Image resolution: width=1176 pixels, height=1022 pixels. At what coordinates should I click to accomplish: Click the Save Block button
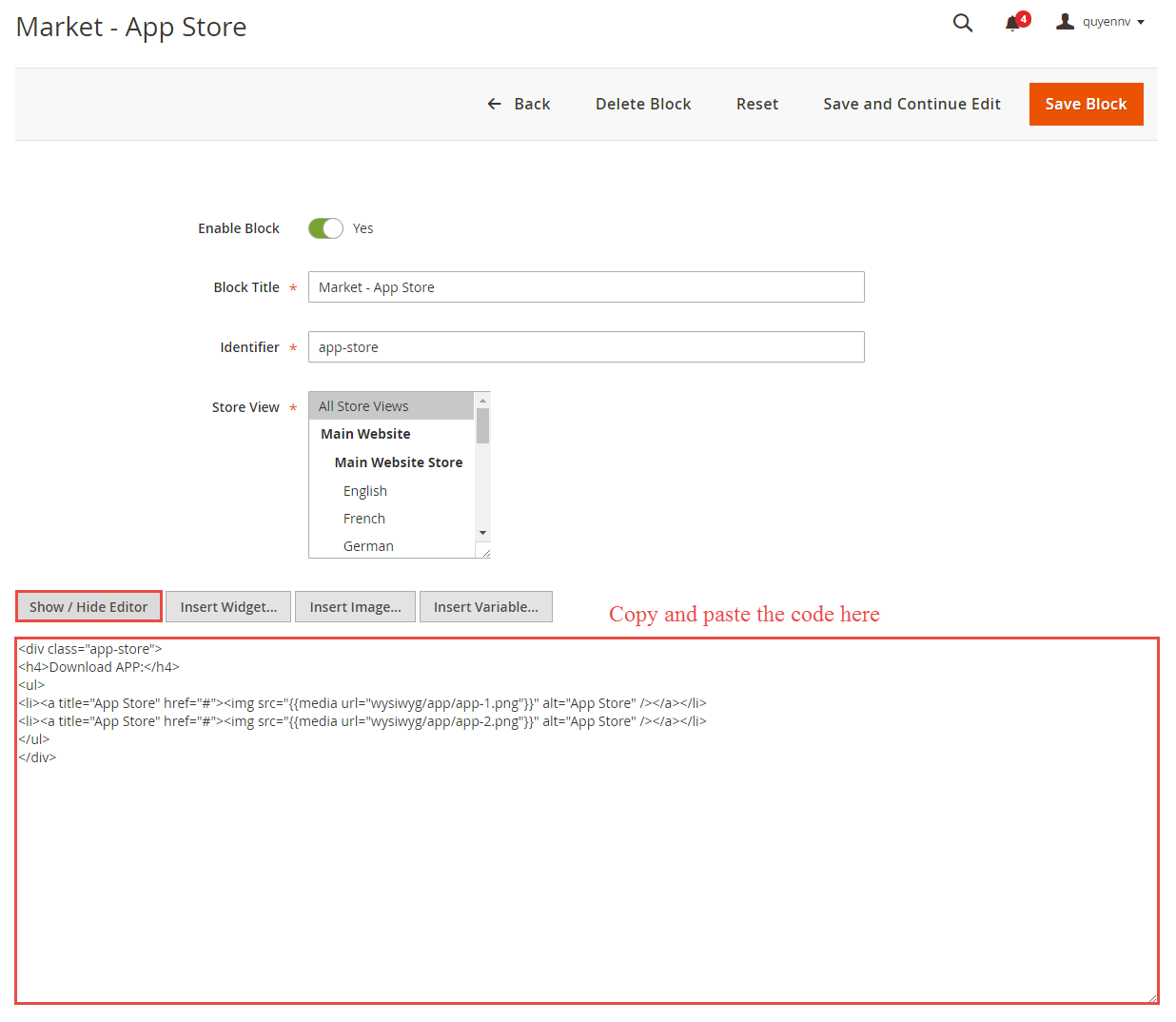1086,104
